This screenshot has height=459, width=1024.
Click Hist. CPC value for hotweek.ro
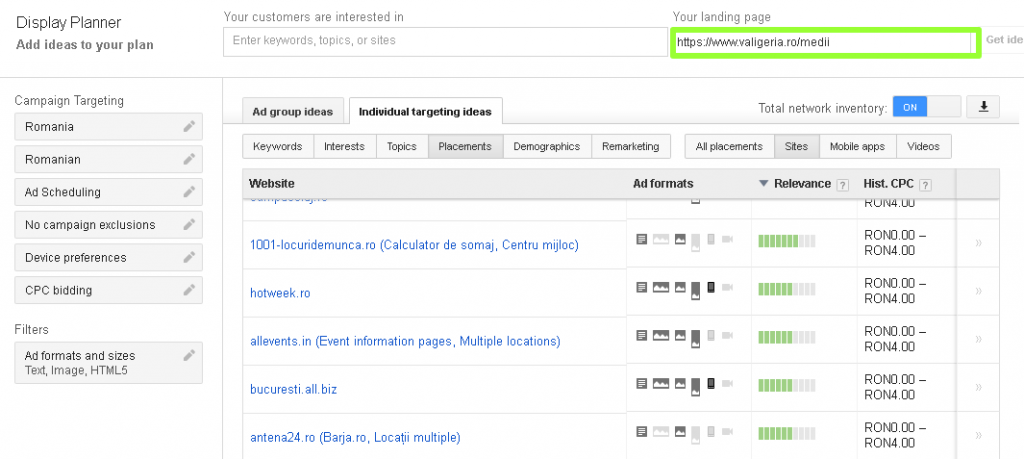coord(895,291)
